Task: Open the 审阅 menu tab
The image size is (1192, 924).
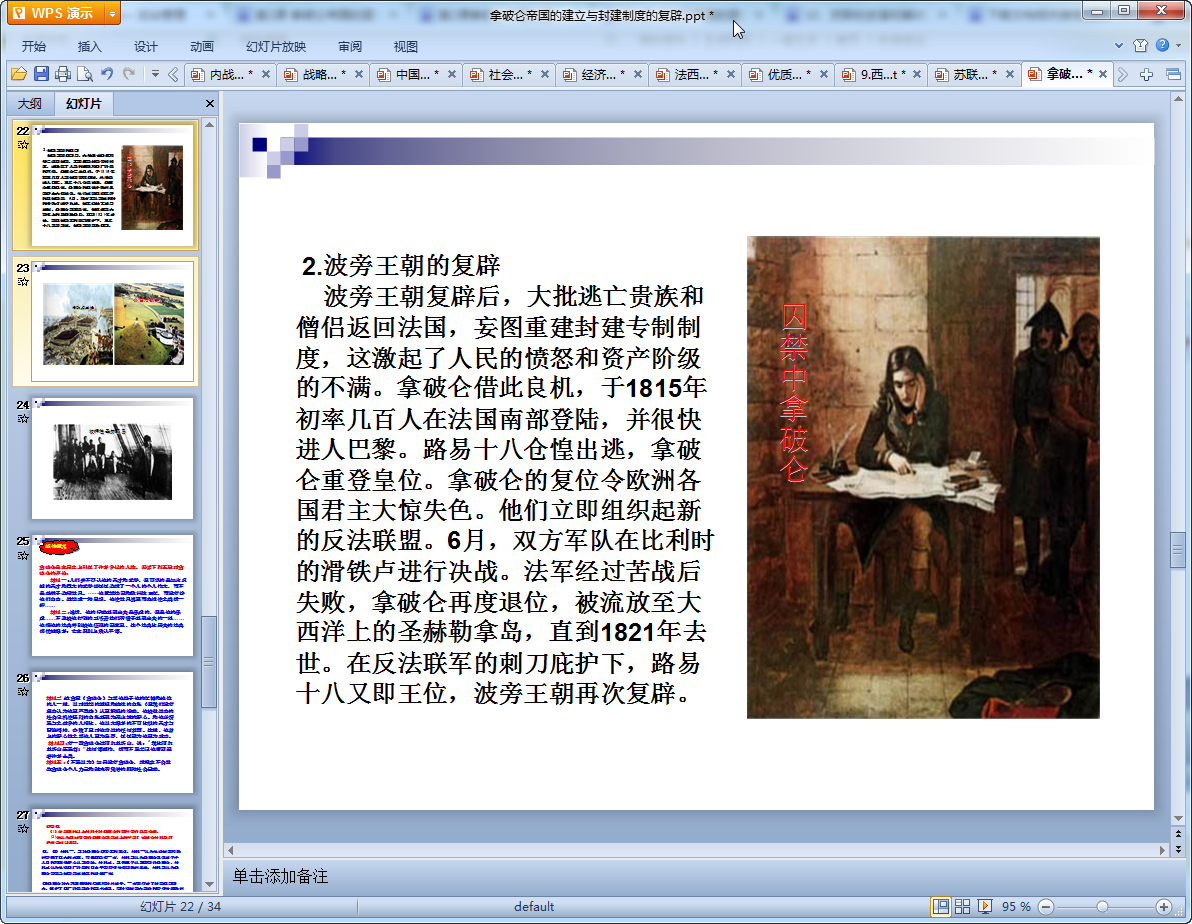Action: coord(350,46)
